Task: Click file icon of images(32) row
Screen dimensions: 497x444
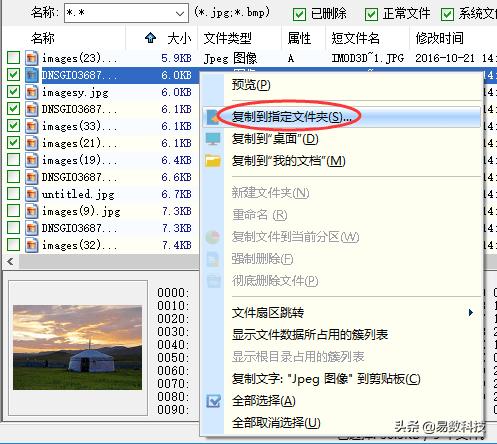Action: (31, 245)
